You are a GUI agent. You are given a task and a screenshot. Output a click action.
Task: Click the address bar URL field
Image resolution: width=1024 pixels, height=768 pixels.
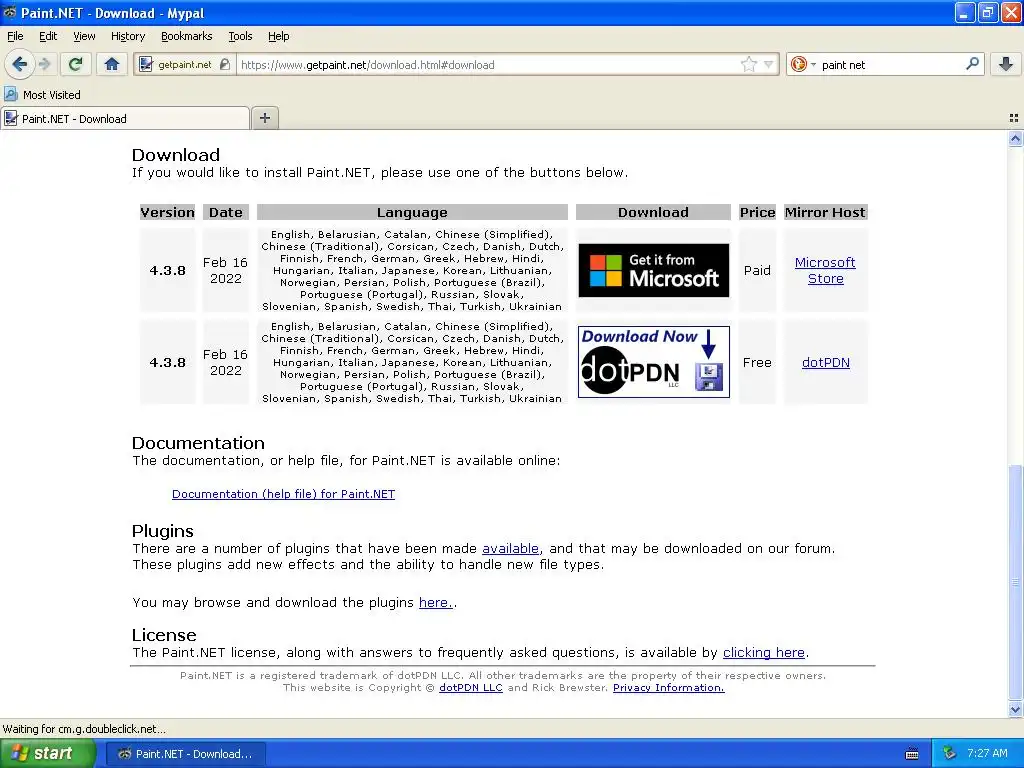tap(488, 65)
